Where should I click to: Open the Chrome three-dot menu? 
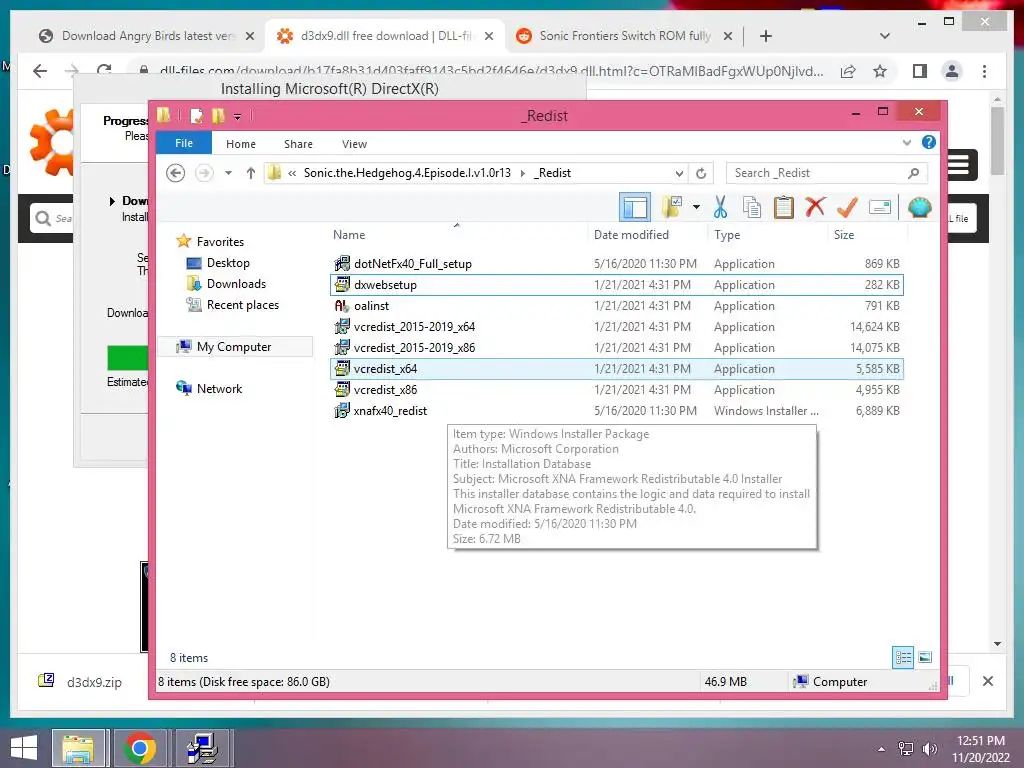coord(984,71)
